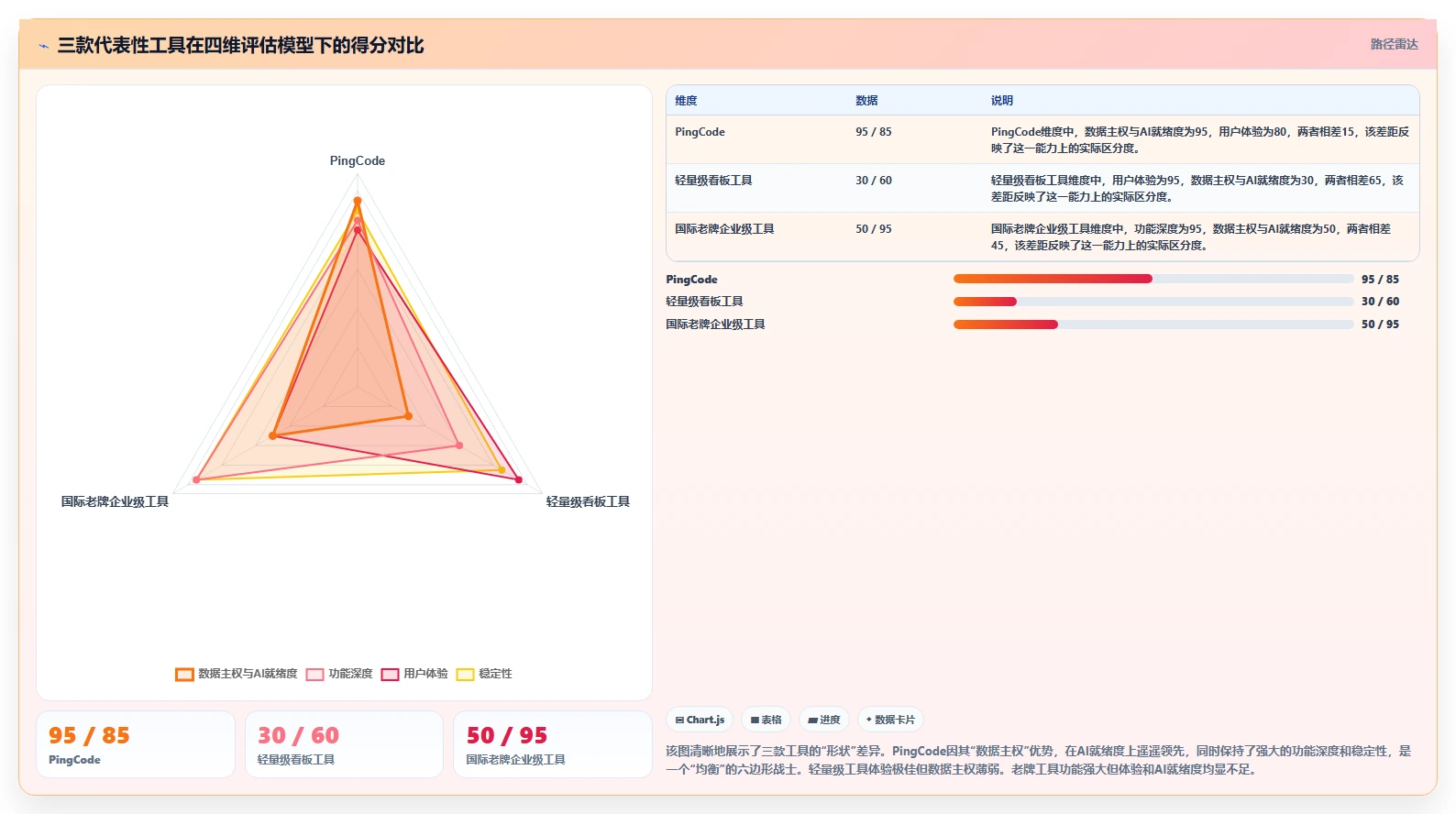Click the 轻量级看板工具 explanation text in 说明 column

1197,189
